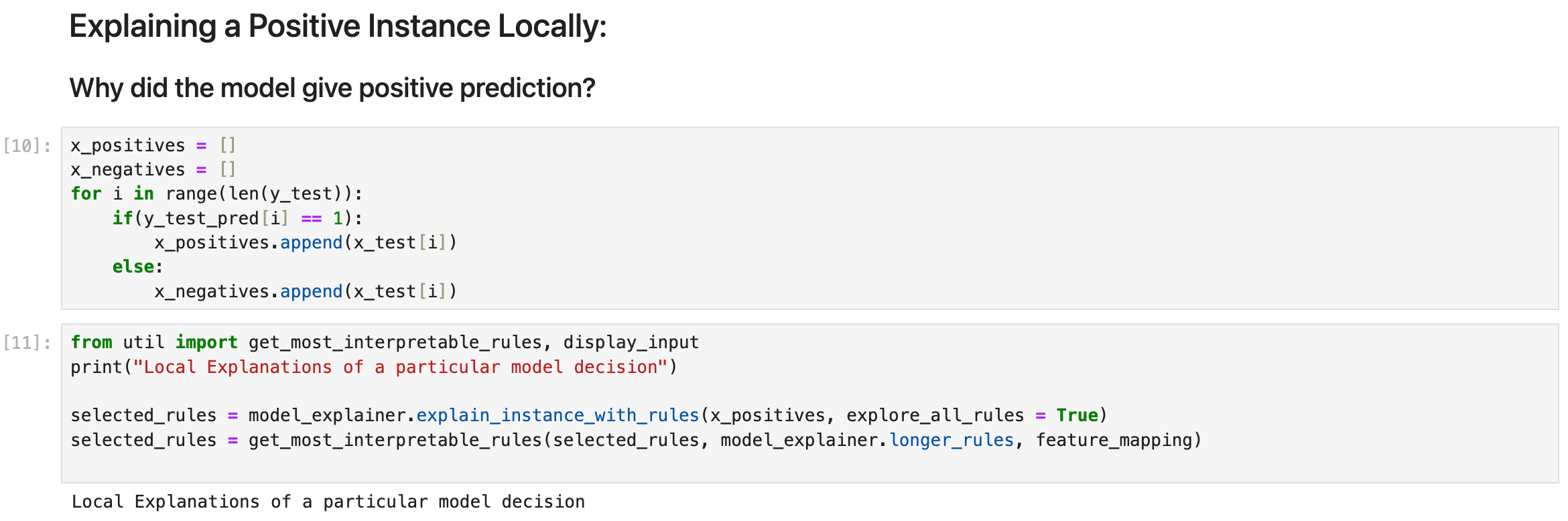Click the "display_input" import name
1568x521 pixels.
pos(631,342)
